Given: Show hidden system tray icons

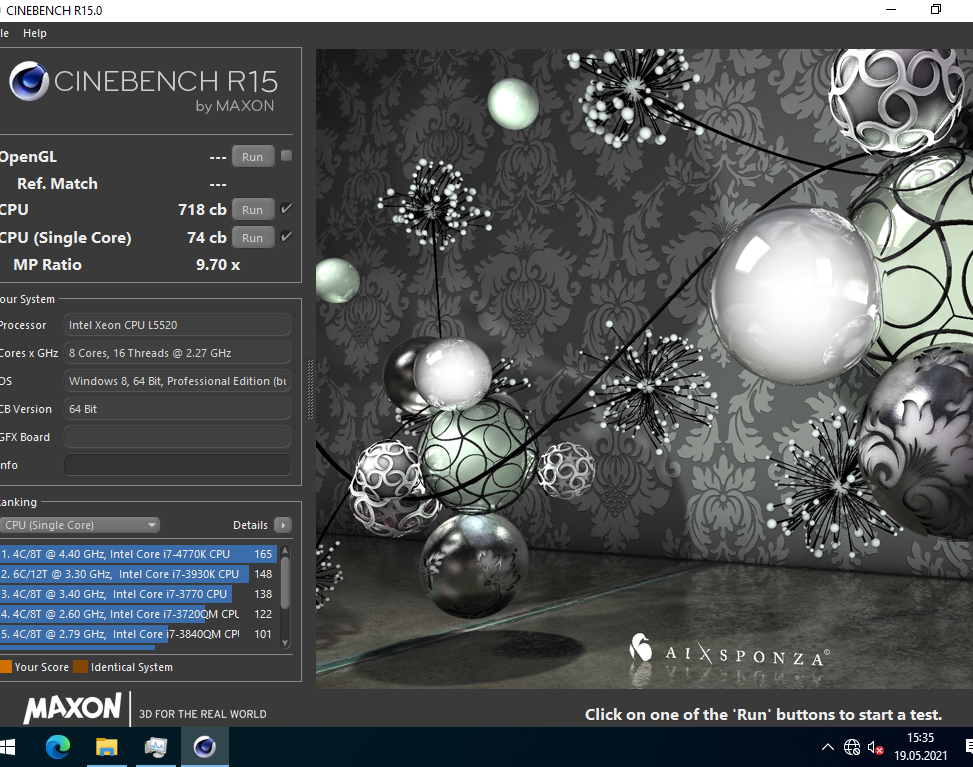Looking at the screenshot, I should tap(828, 747).
